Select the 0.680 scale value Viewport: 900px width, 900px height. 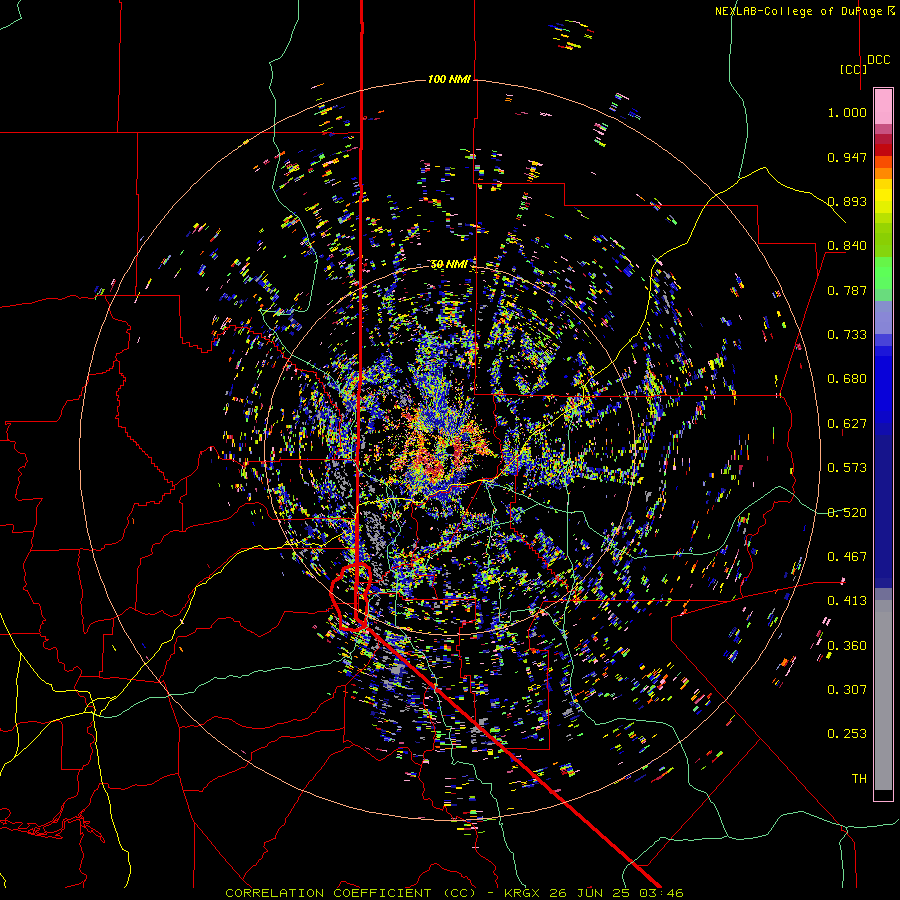(847, 379)
